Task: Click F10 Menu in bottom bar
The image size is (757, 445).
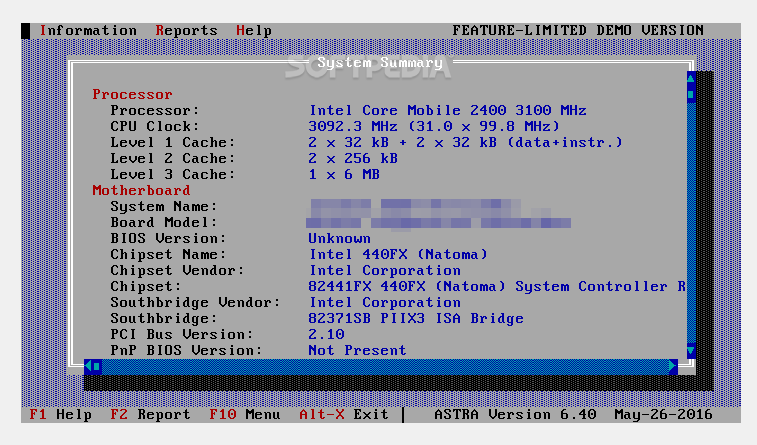Action: [245, 415]
